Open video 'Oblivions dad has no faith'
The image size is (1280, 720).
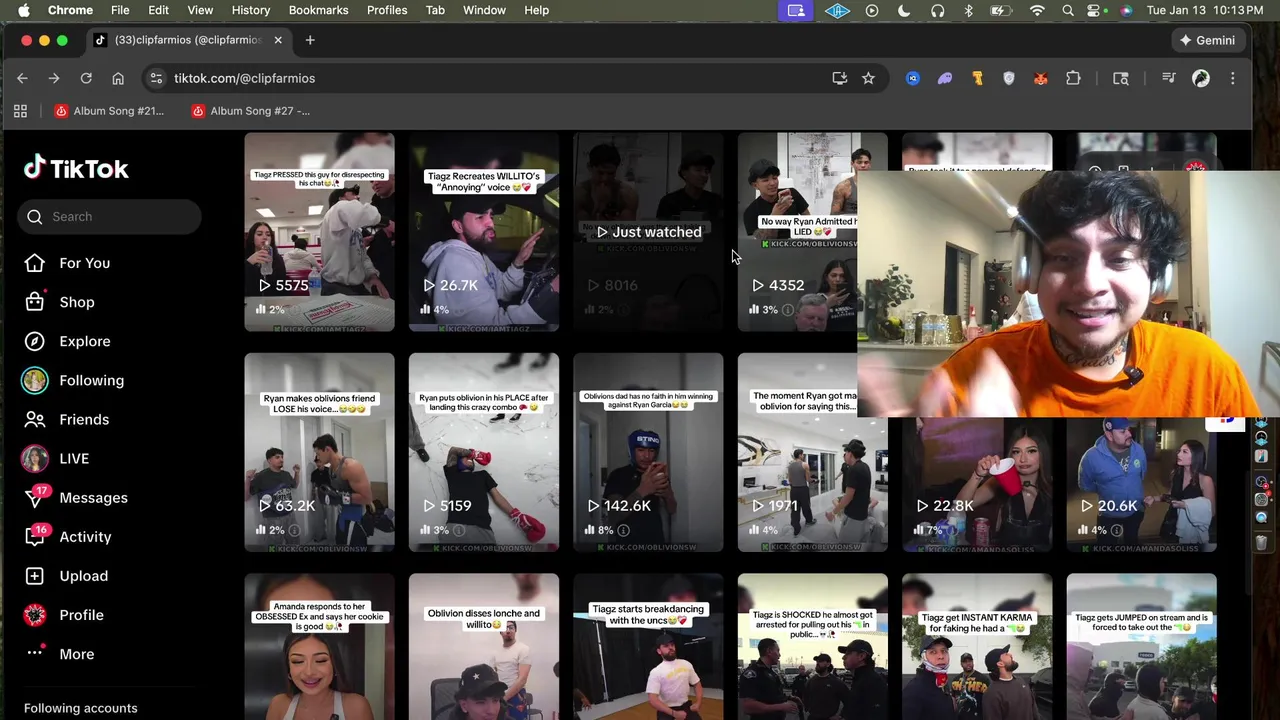648,452
